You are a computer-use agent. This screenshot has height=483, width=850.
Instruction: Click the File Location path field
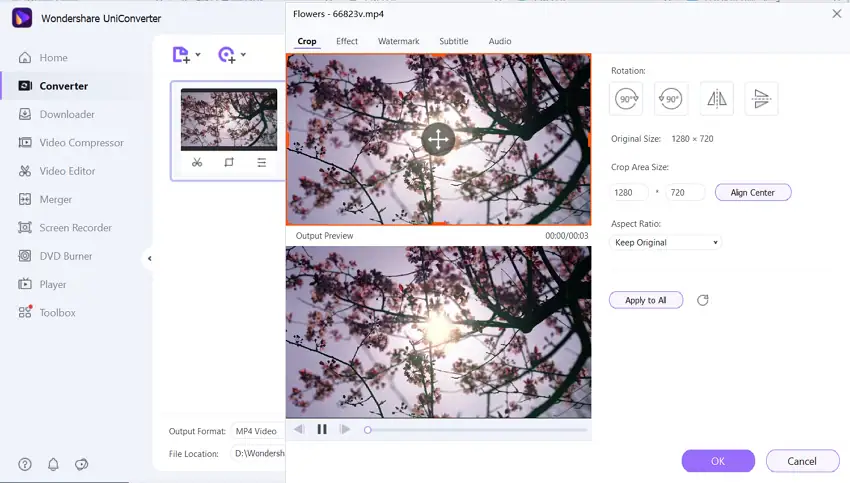[258, 453]
